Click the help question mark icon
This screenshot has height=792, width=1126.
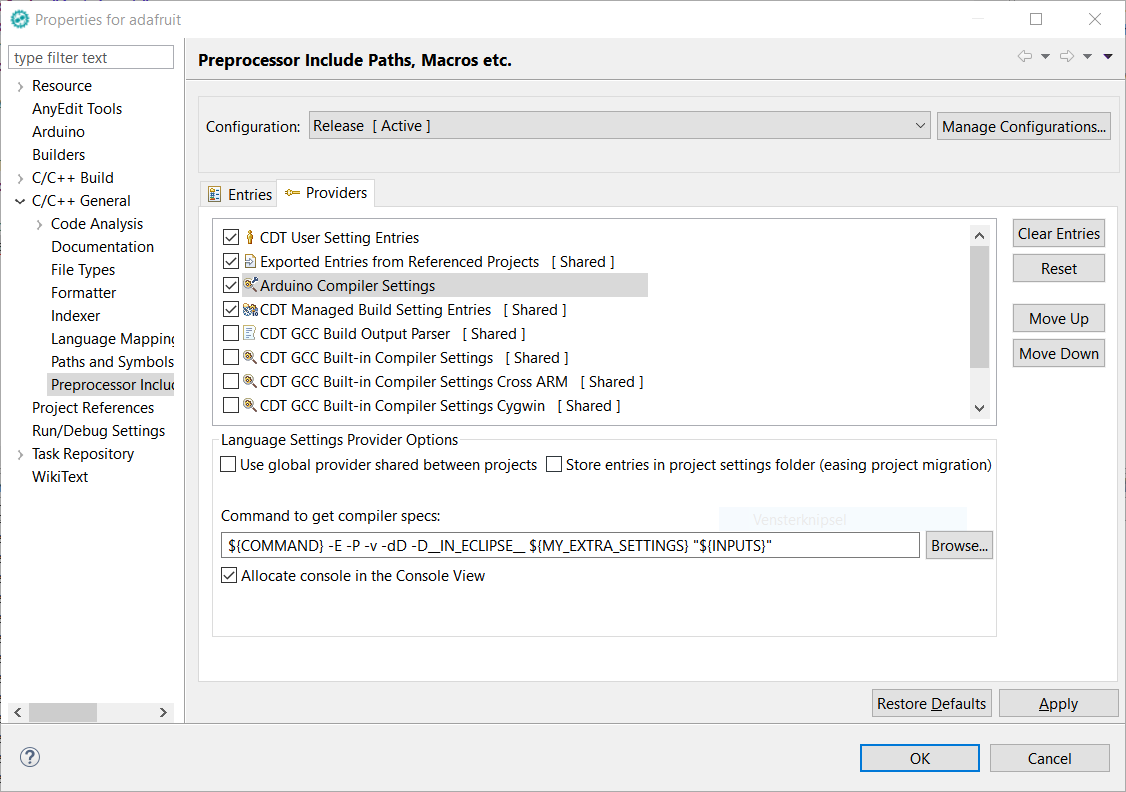tap(29, 758)
